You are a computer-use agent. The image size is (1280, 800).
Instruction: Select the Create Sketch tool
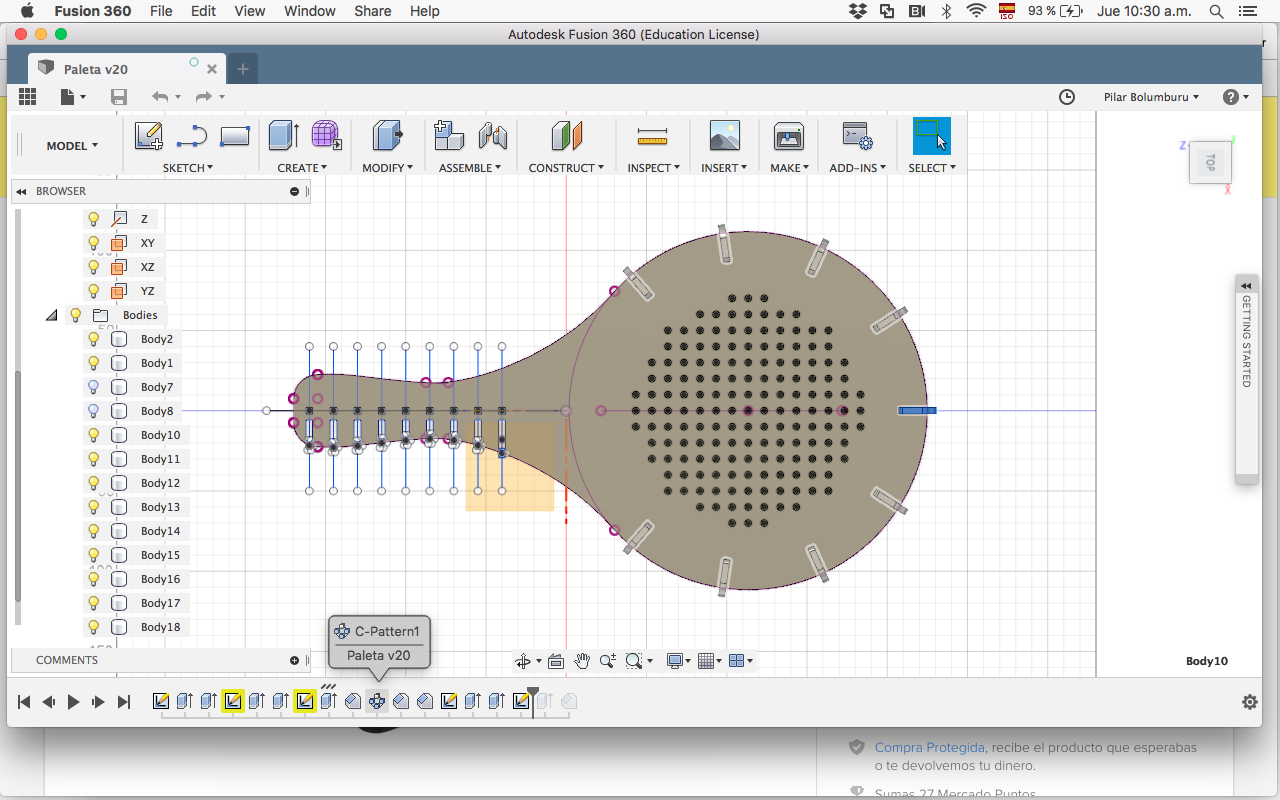click(x=149, y=136)
